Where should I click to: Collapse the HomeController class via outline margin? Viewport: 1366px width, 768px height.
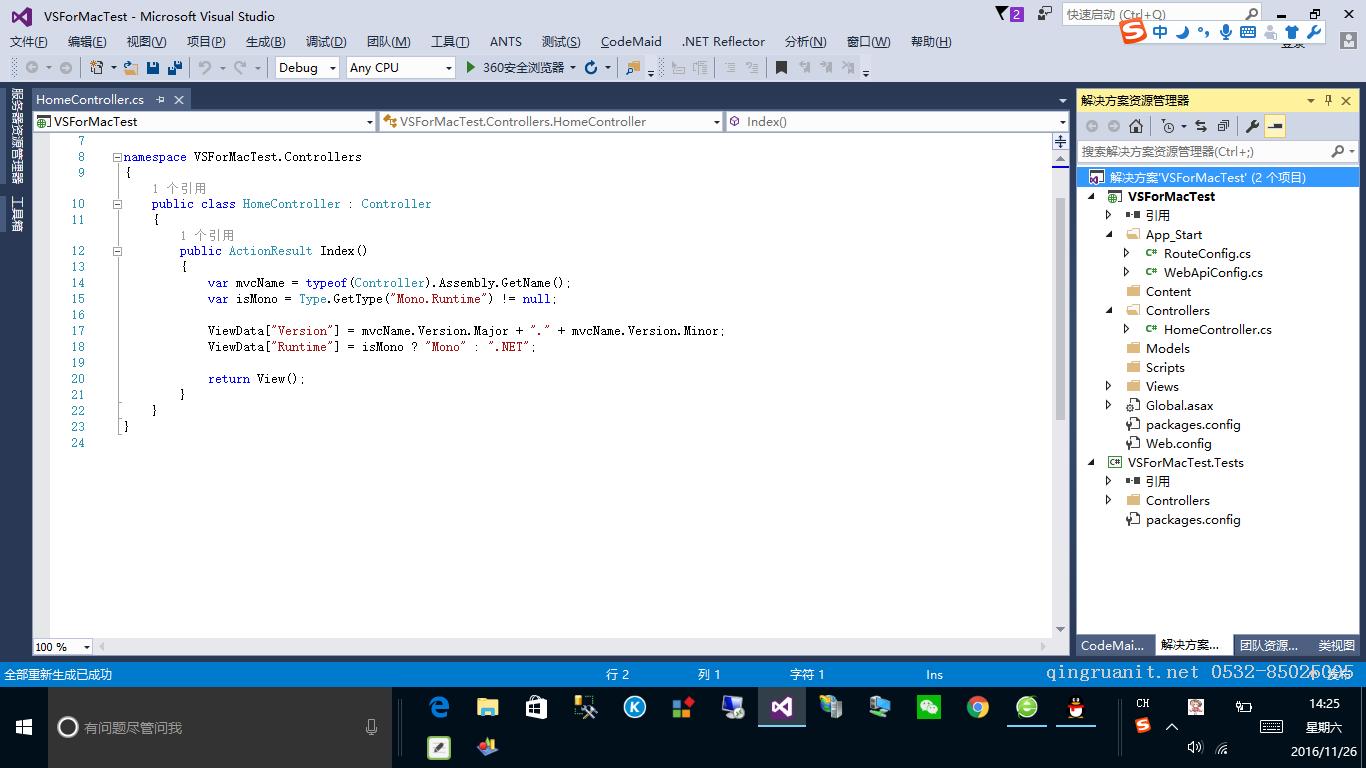coord(117,204)
